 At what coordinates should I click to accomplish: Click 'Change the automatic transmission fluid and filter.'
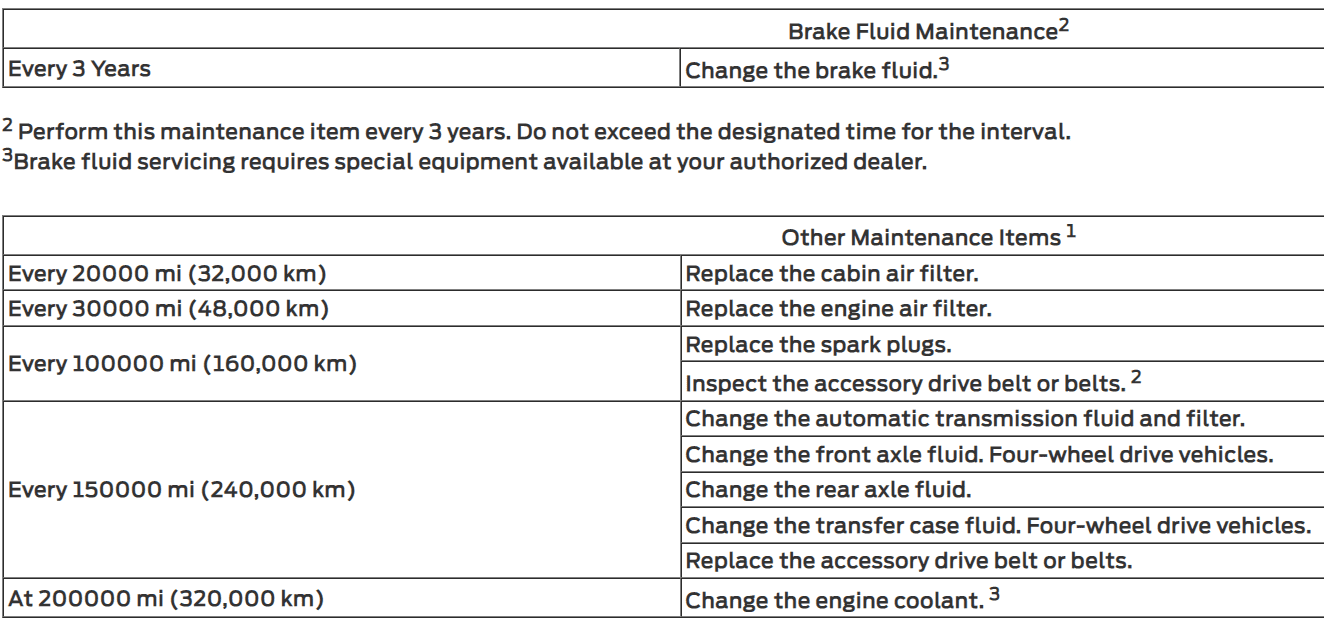(964, 418)
